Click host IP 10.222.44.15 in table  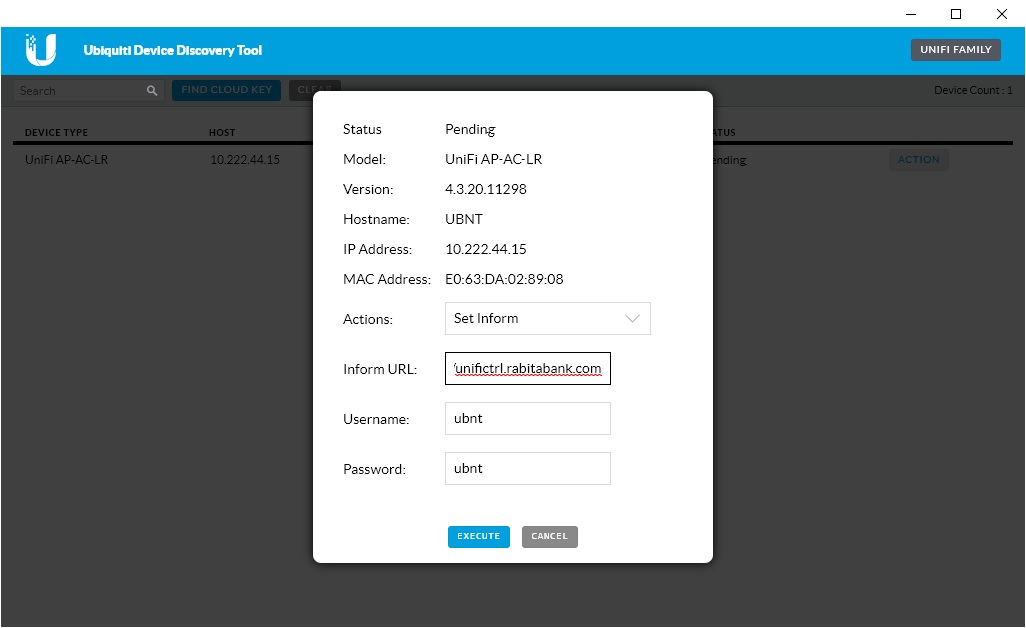click(x=245, y=160)
